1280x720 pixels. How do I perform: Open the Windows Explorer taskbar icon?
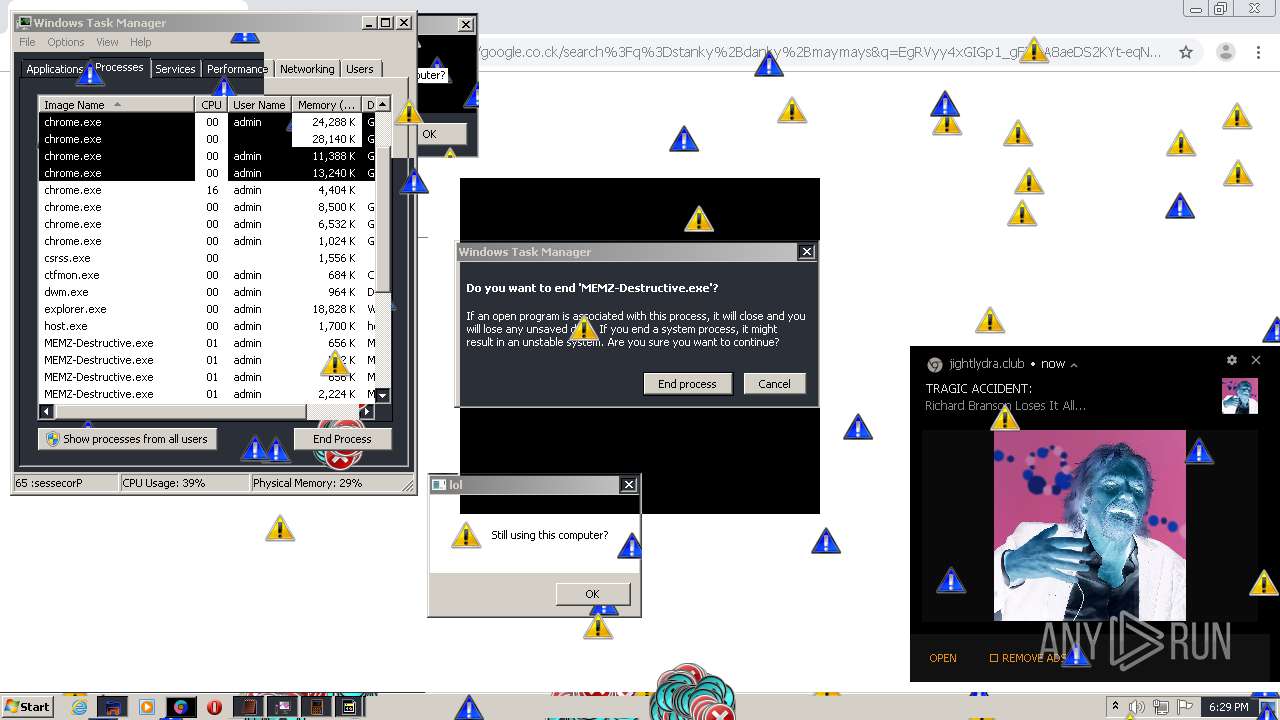(113, 707)
